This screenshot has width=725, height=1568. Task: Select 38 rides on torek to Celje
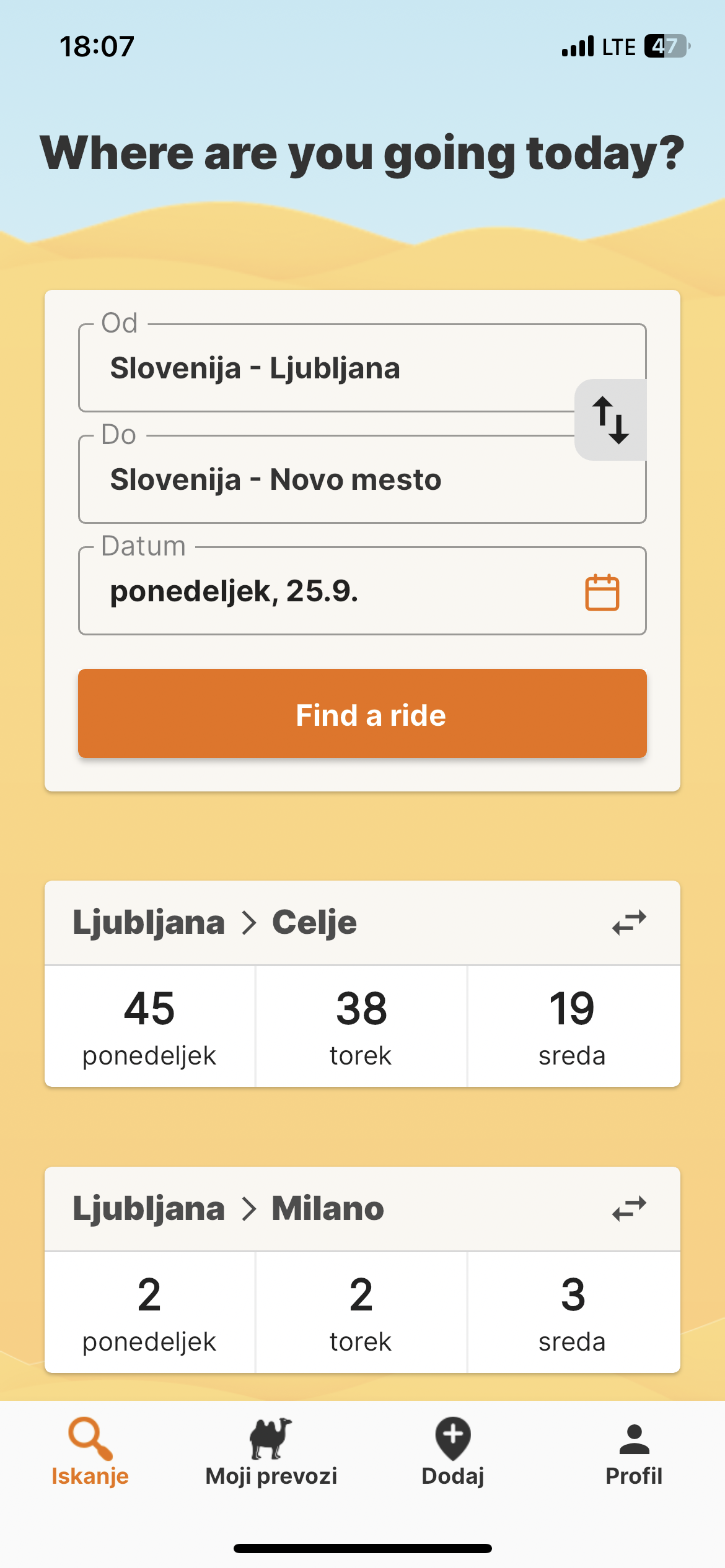click(361, 1026)
